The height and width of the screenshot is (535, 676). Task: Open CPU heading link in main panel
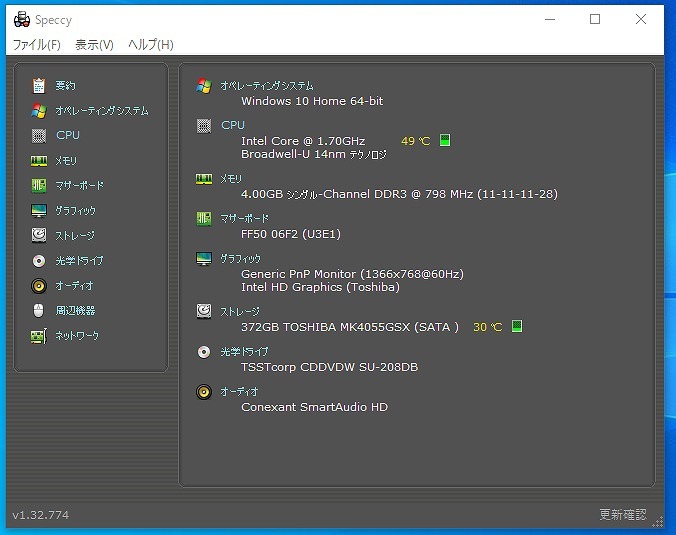233,125
